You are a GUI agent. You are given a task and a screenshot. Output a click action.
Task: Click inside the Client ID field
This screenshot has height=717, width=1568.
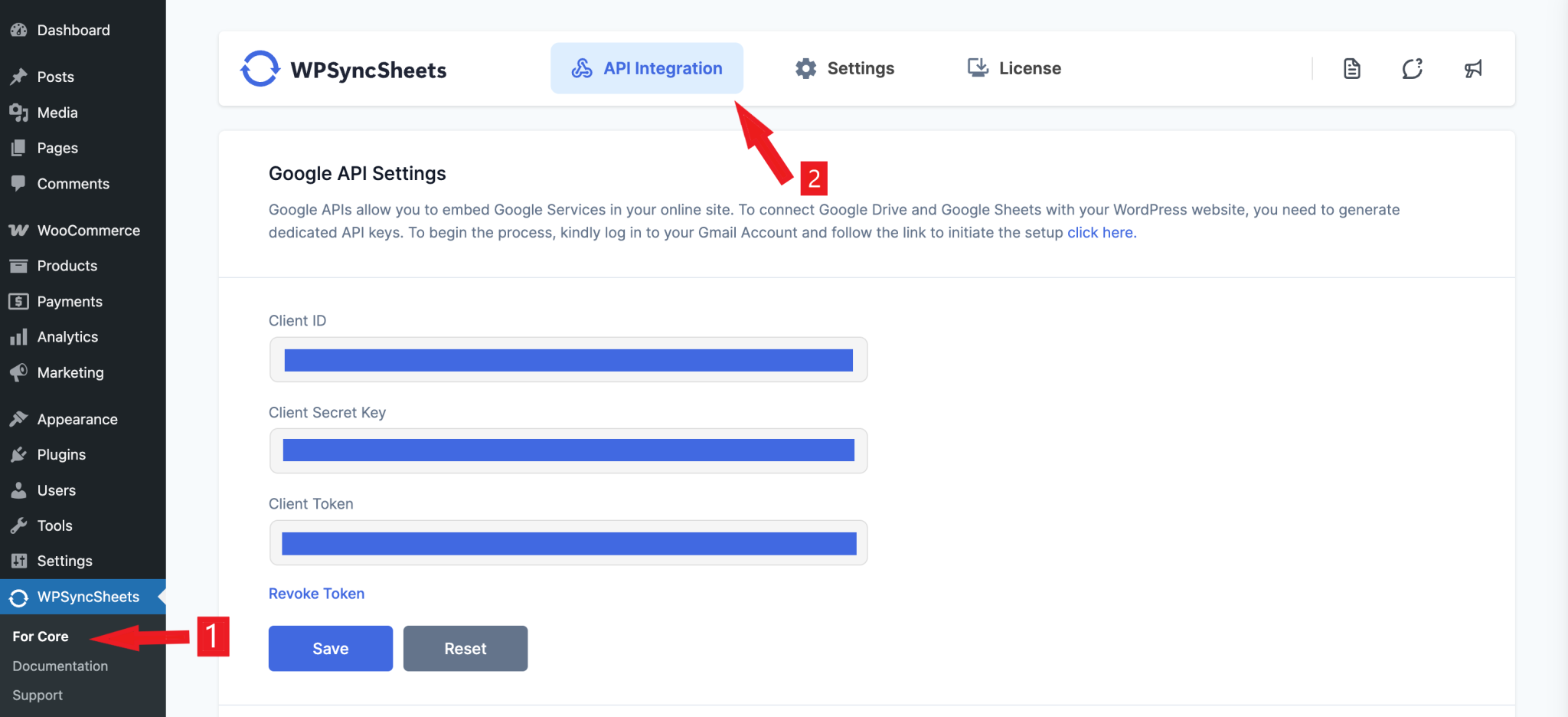(567, 359)
